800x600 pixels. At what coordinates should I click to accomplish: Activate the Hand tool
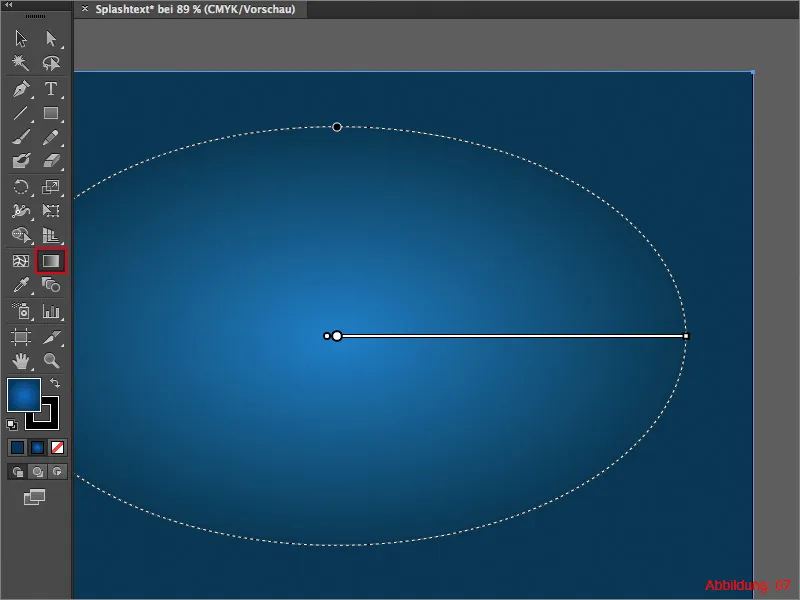[x=21, y=361]
